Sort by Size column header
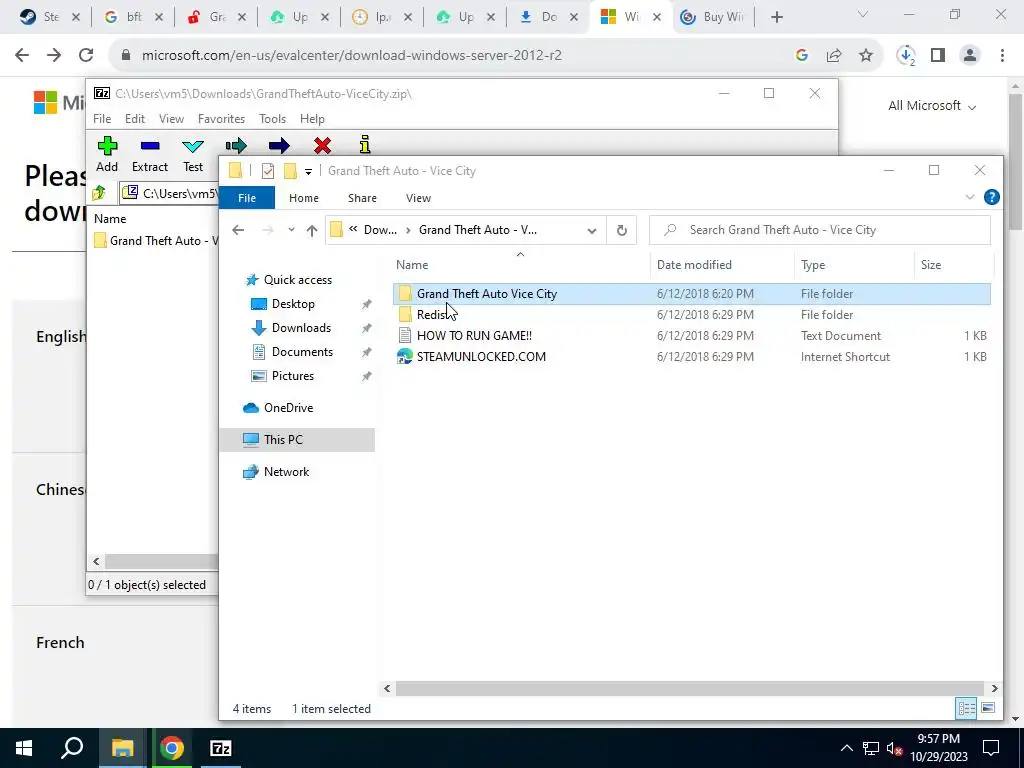Viewport: 1024px width, 768px height. pos(953,264)
